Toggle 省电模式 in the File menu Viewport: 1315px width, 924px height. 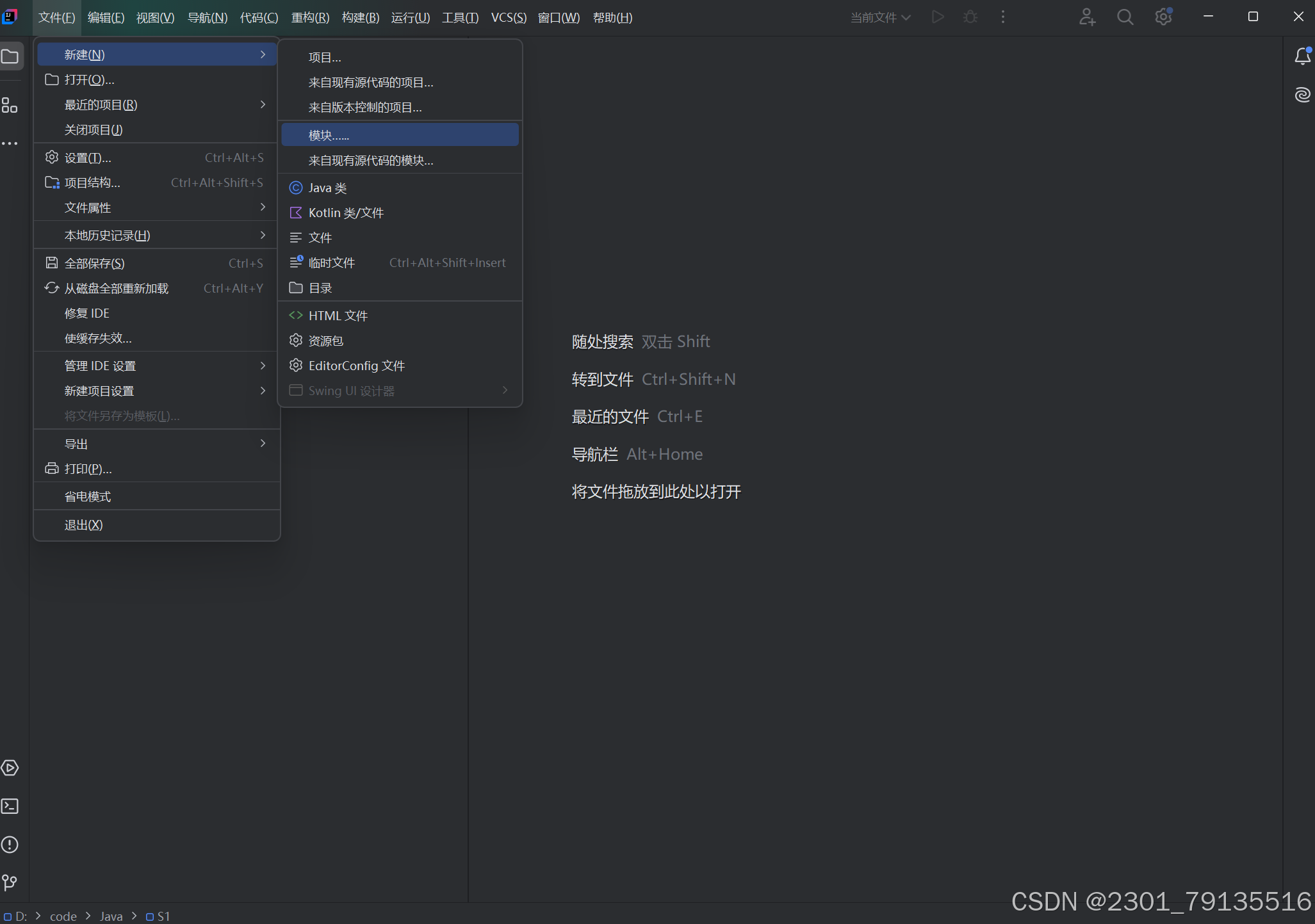coord(88,497)
